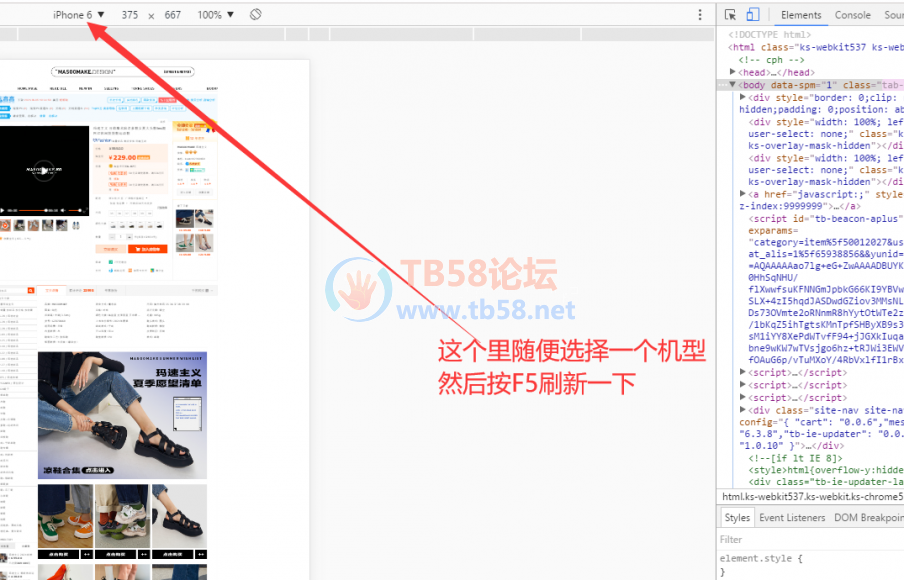Click the small play icon in video controls

point(2,210)
